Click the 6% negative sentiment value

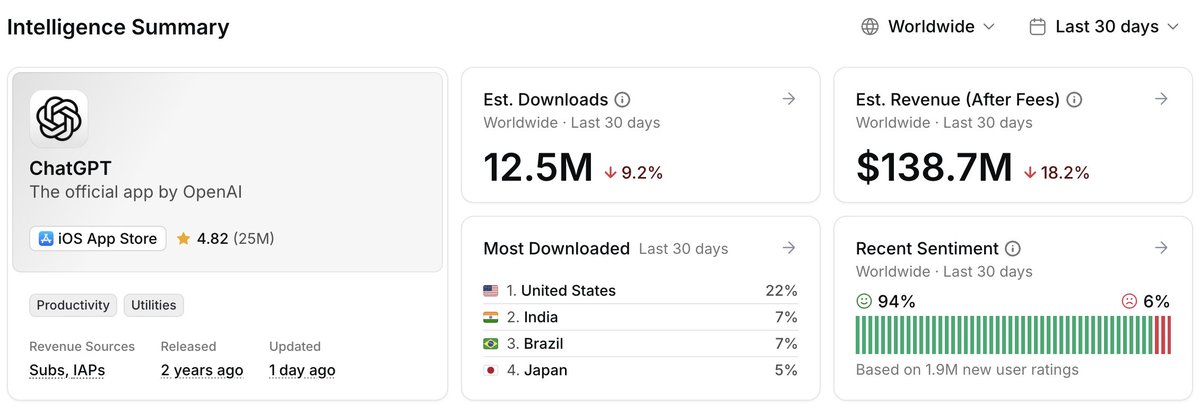pos(1156,301)
